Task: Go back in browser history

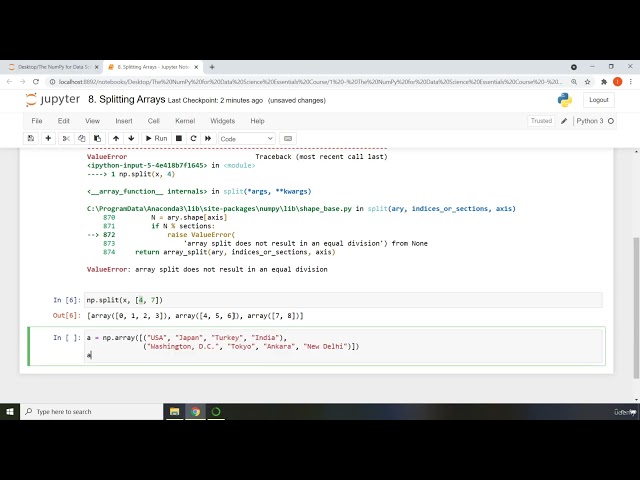Action: point(9,82)
